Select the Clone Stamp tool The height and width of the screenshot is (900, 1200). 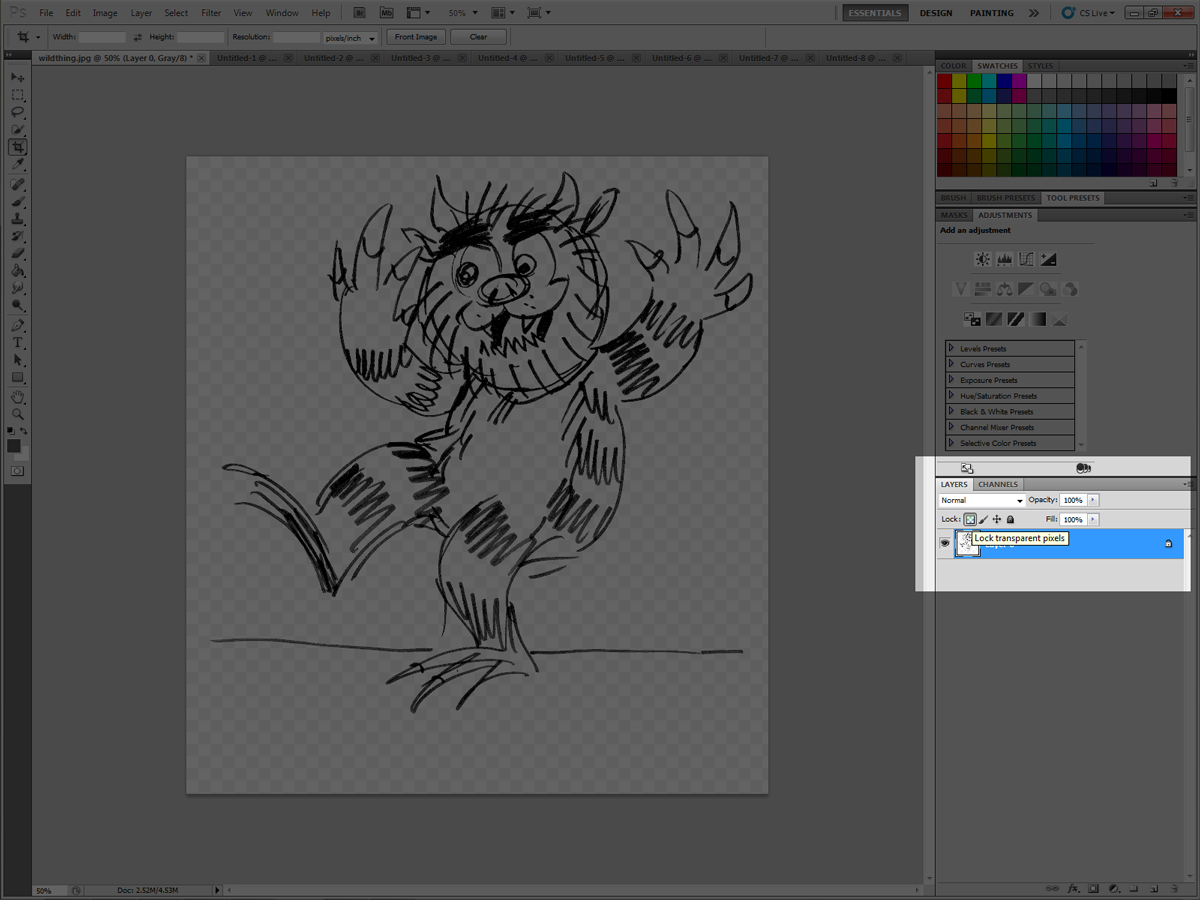(x=18, y=219)
